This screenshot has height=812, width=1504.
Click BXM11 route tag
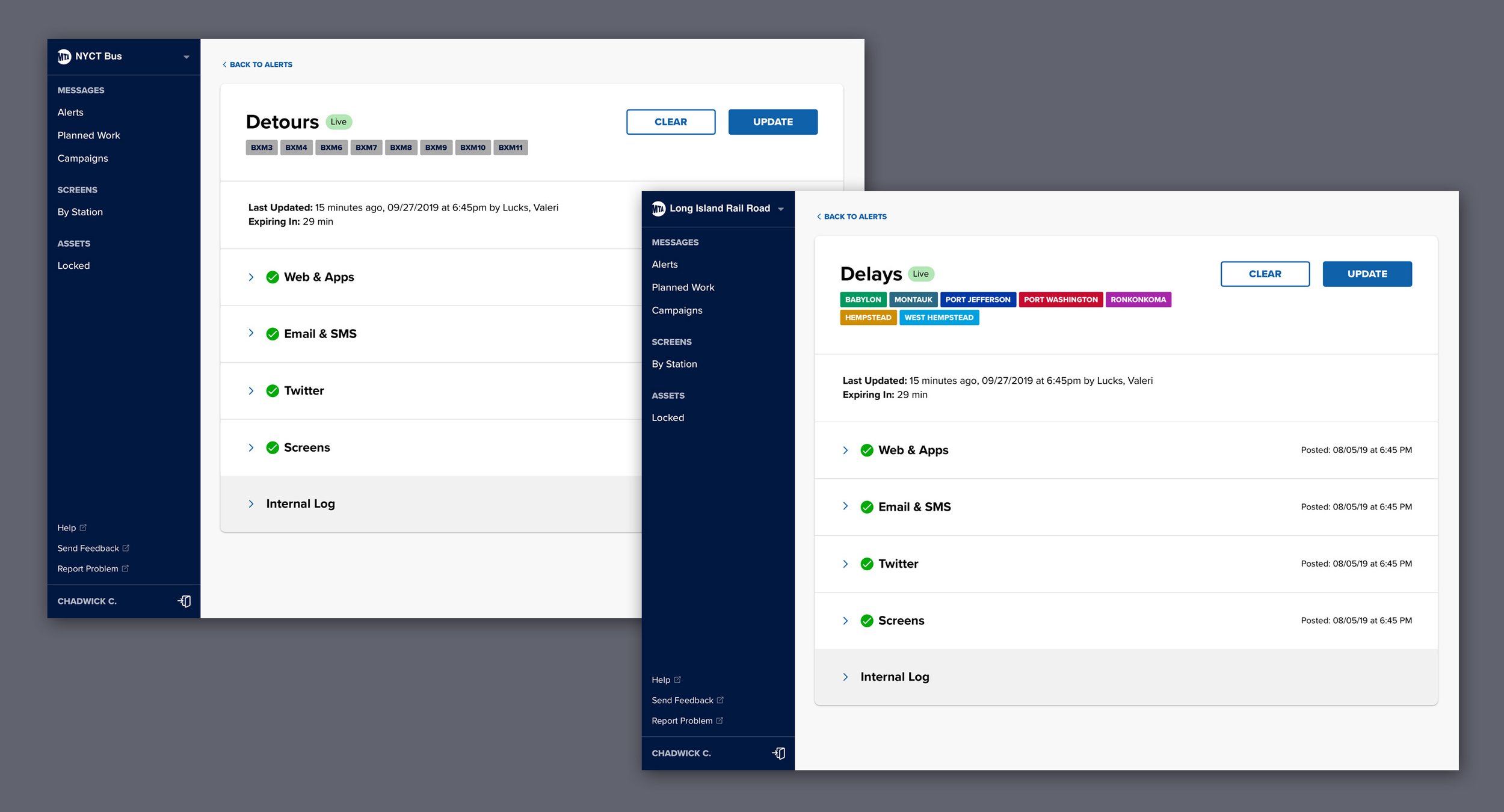(x=511, y=148)
